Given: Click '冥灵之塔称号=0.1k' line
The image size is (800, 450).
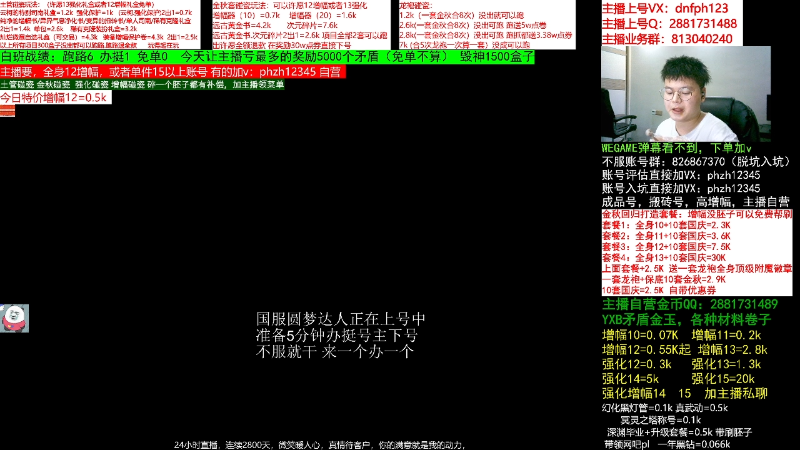Looking at the screenshot, I should coord(661,420).
